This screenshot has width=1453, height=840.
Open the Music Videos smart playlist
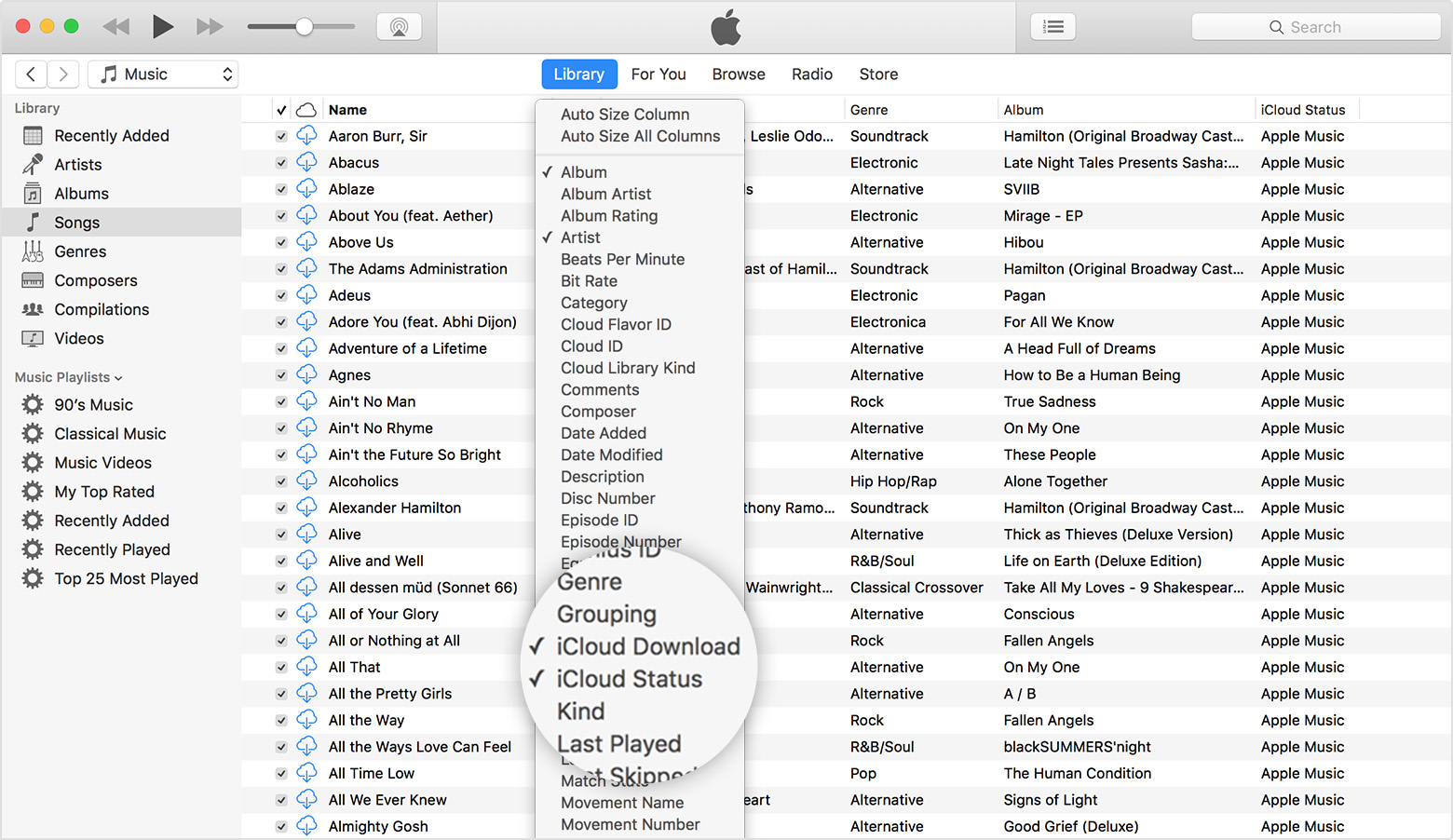tap(121, 463)
